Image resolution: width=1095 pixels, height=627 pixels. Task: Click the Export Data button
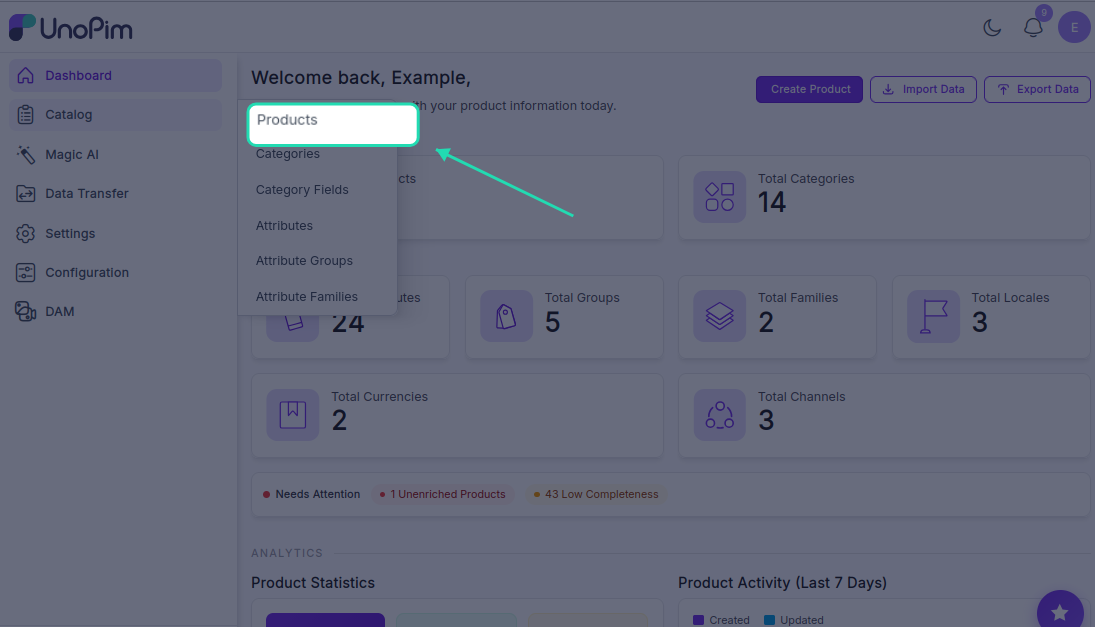pyautogui.click(x=1037, y=89)
